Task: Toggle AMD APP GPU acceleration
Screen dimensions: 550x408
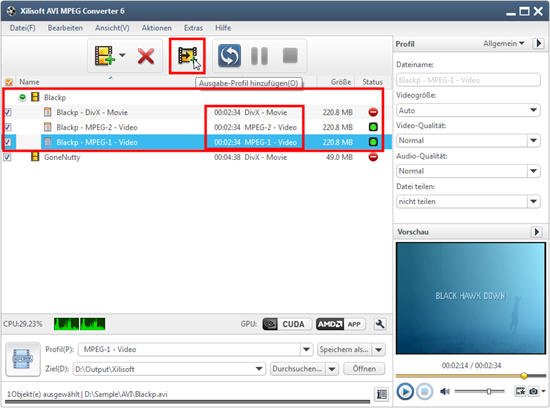Action: click(340, 324)
